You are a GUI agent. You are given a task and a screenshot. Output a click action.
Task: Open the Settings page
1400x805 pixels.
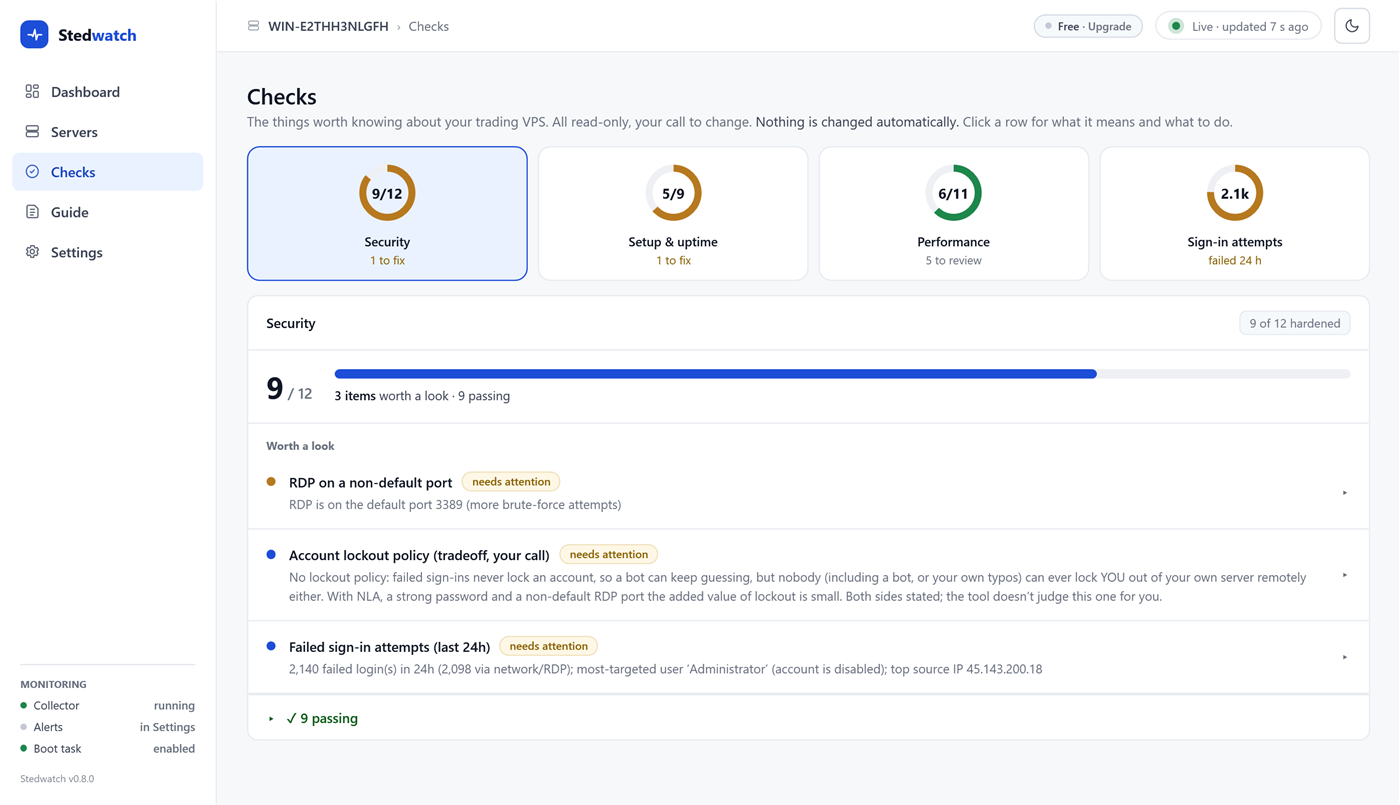click(107, 251)
